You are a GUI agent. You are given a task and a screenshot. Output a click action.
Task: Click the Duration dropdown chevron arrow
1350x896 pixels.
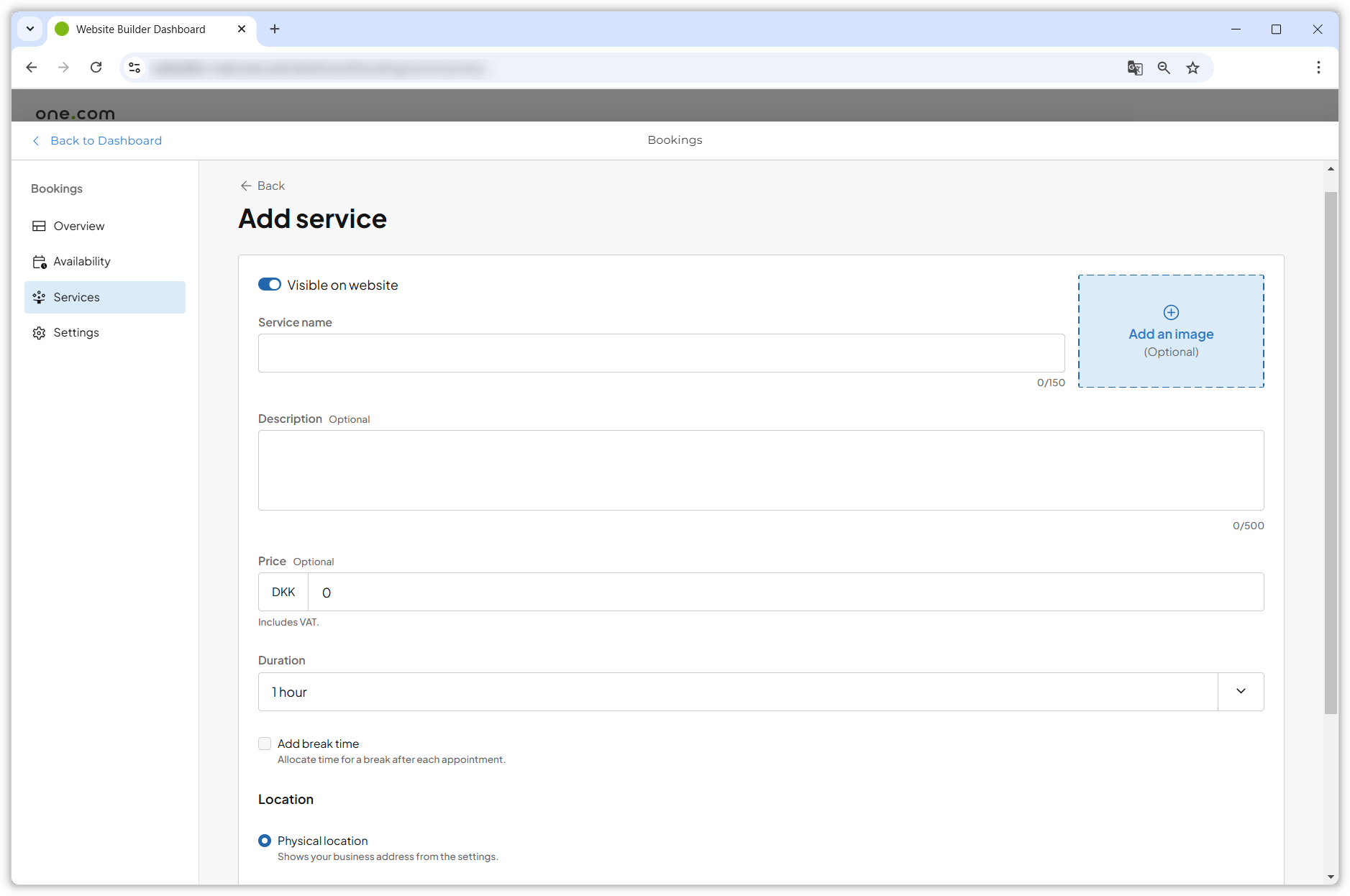pos(1241,692)
